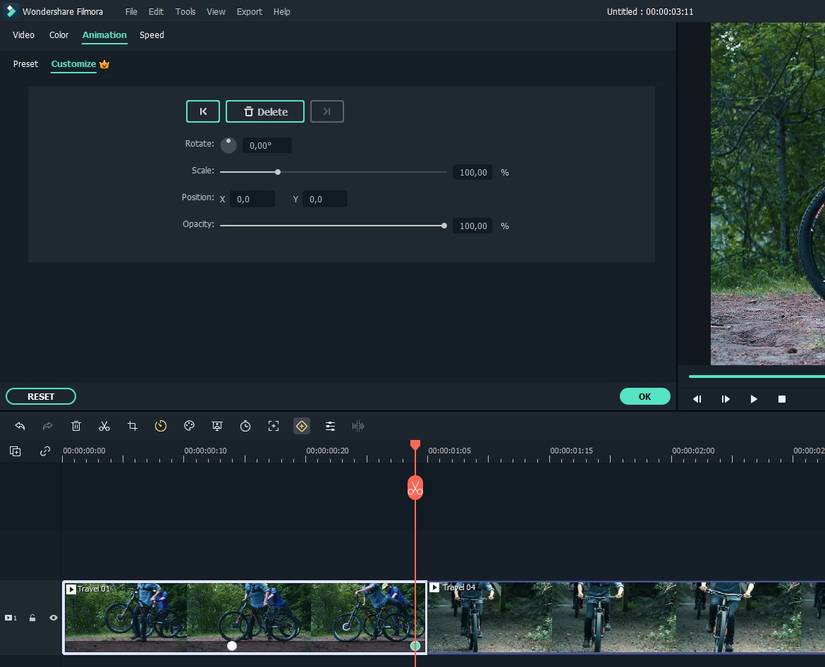Toggle the lock on video track 1
The height and width of the screenshot is (667, 825).
coord(32,618)
